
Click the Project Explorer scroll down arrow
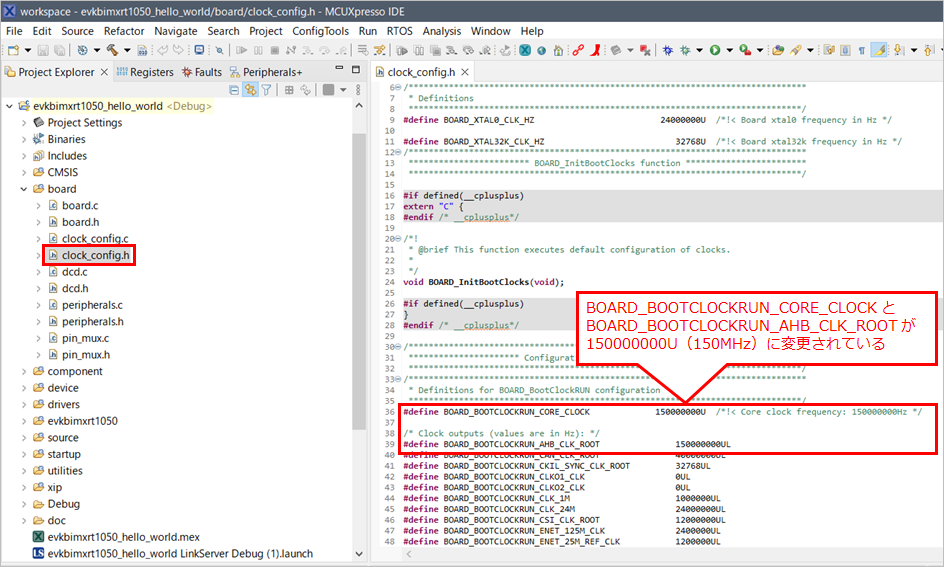point(359,554)
